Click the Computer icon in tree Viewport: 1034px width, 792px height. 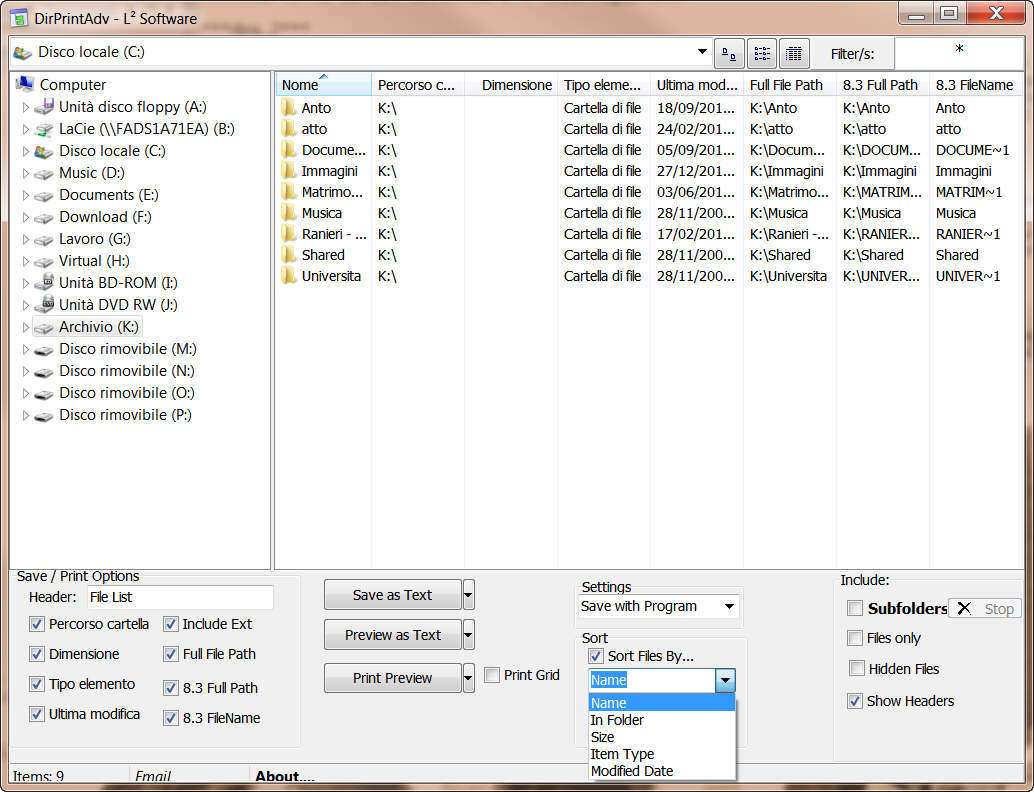click(25, 84)
